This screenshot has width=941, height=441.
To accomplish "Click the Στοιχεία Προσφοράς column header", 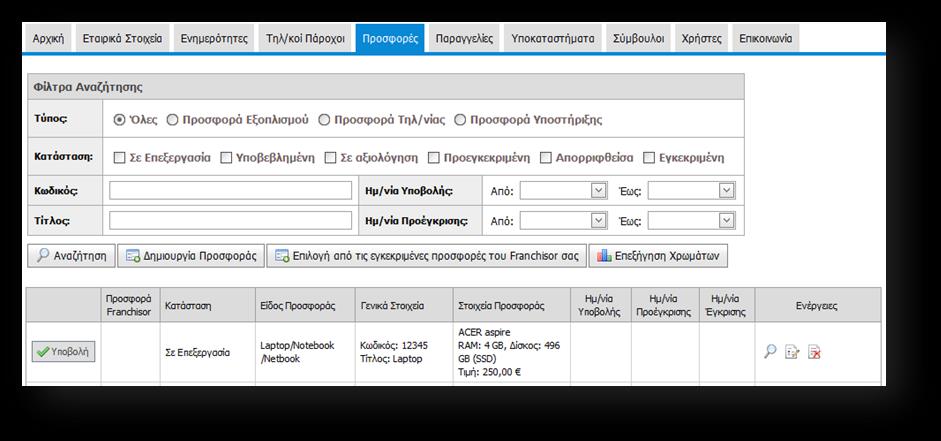I will click(x=511, y=305).
